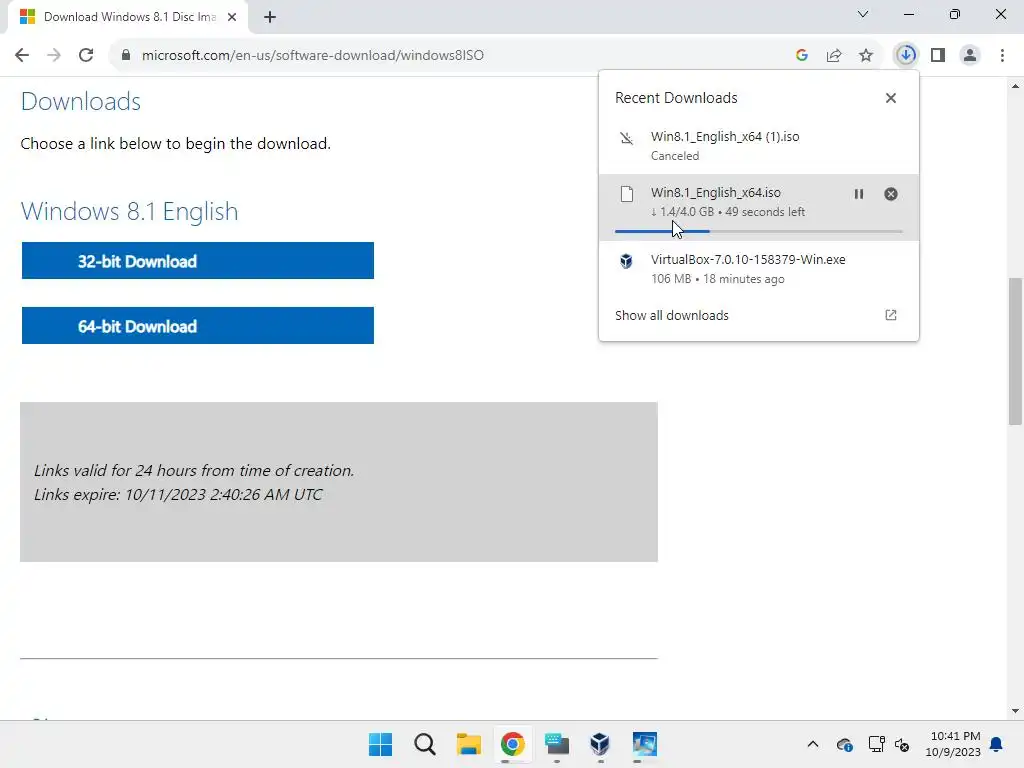Click the page vertical scrollbar thumb

(1015, 351)
